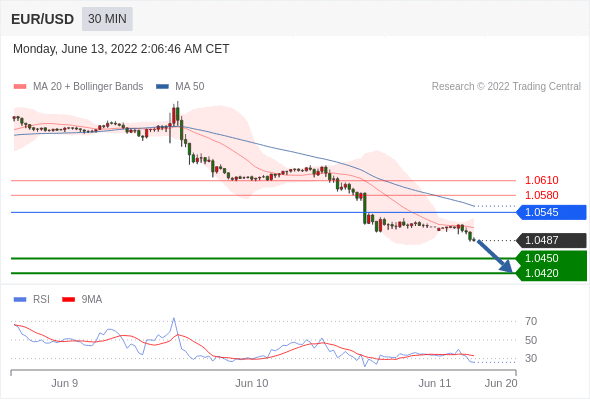590x400 pixels.
Task: Click the blue 1.0545 pivot price tag
Action: pos(552,212)
